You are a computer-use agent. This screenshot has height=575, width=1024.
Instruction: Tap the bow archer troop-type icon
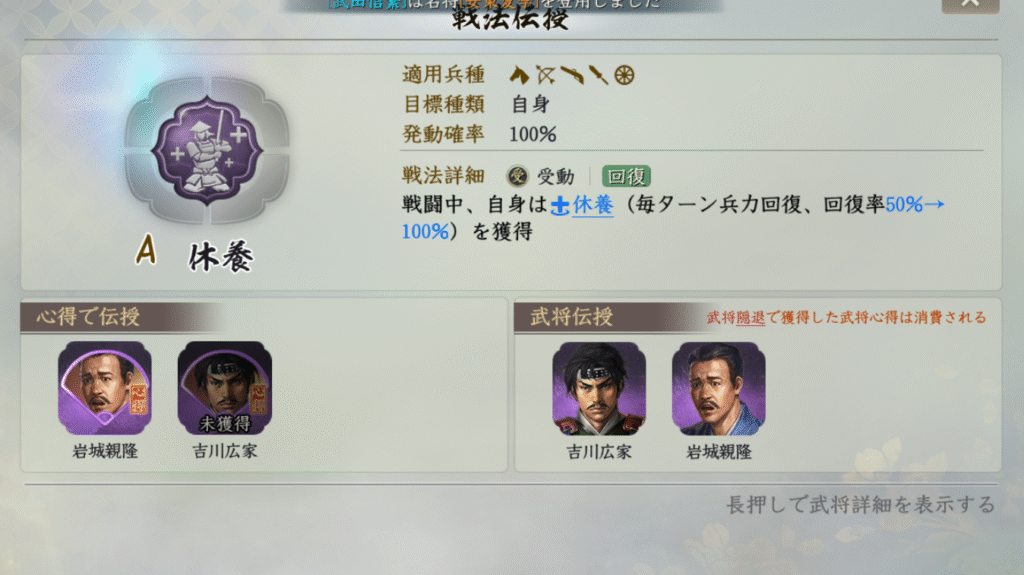[546, 75]
